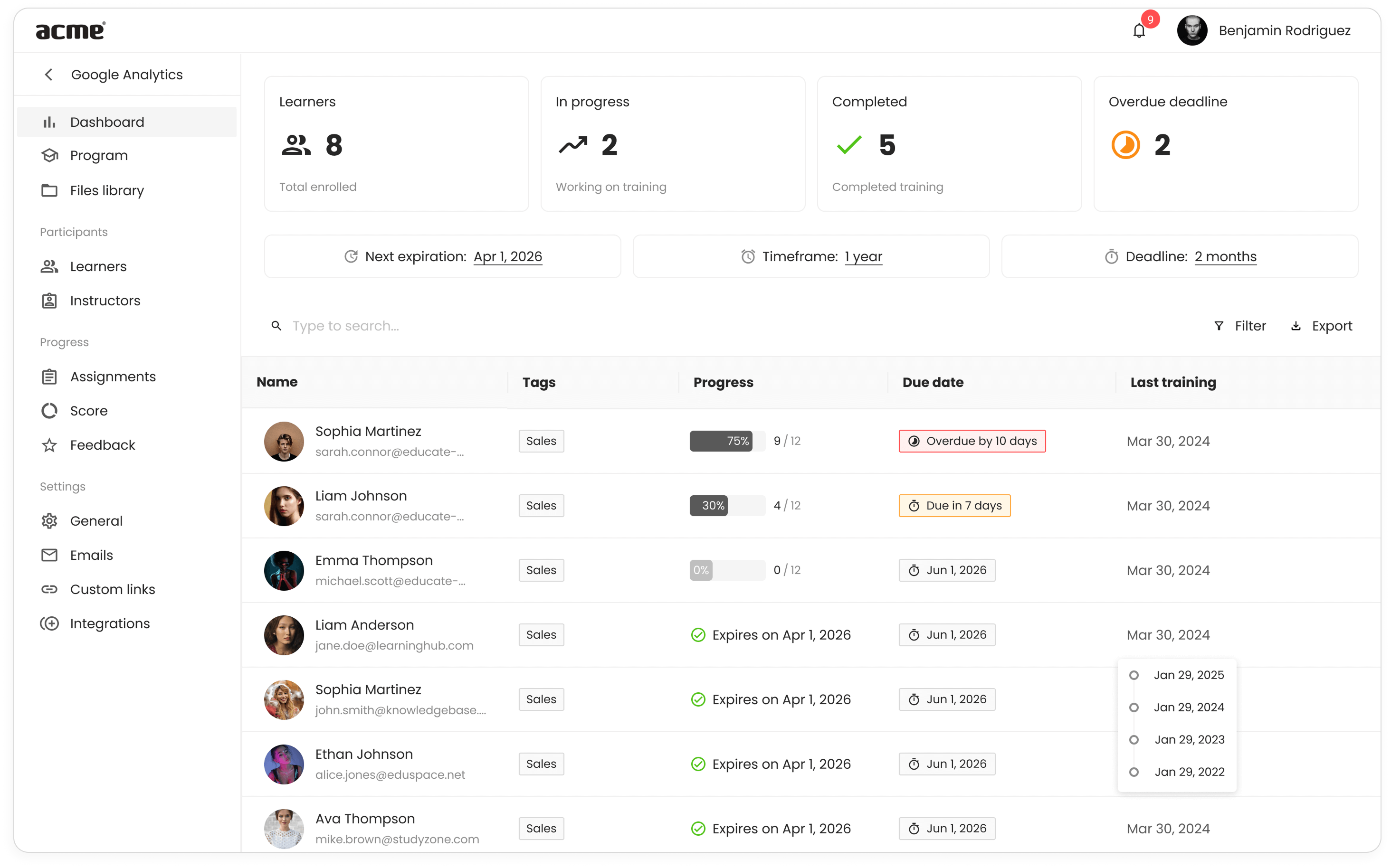This screenshot has height=868, width=1391.
Task: Go to Files library in sidebar
Action: pos(107,190)
